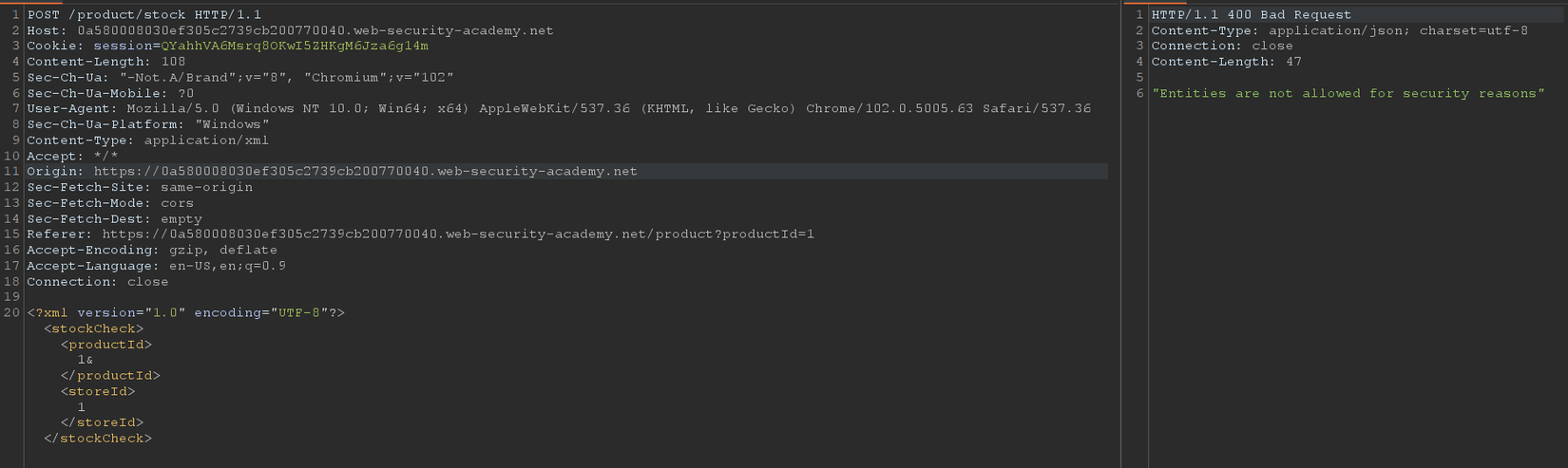1568x468 pixels.
Task: Click the User-Agent header line
Action: click(x=559, y=109)
